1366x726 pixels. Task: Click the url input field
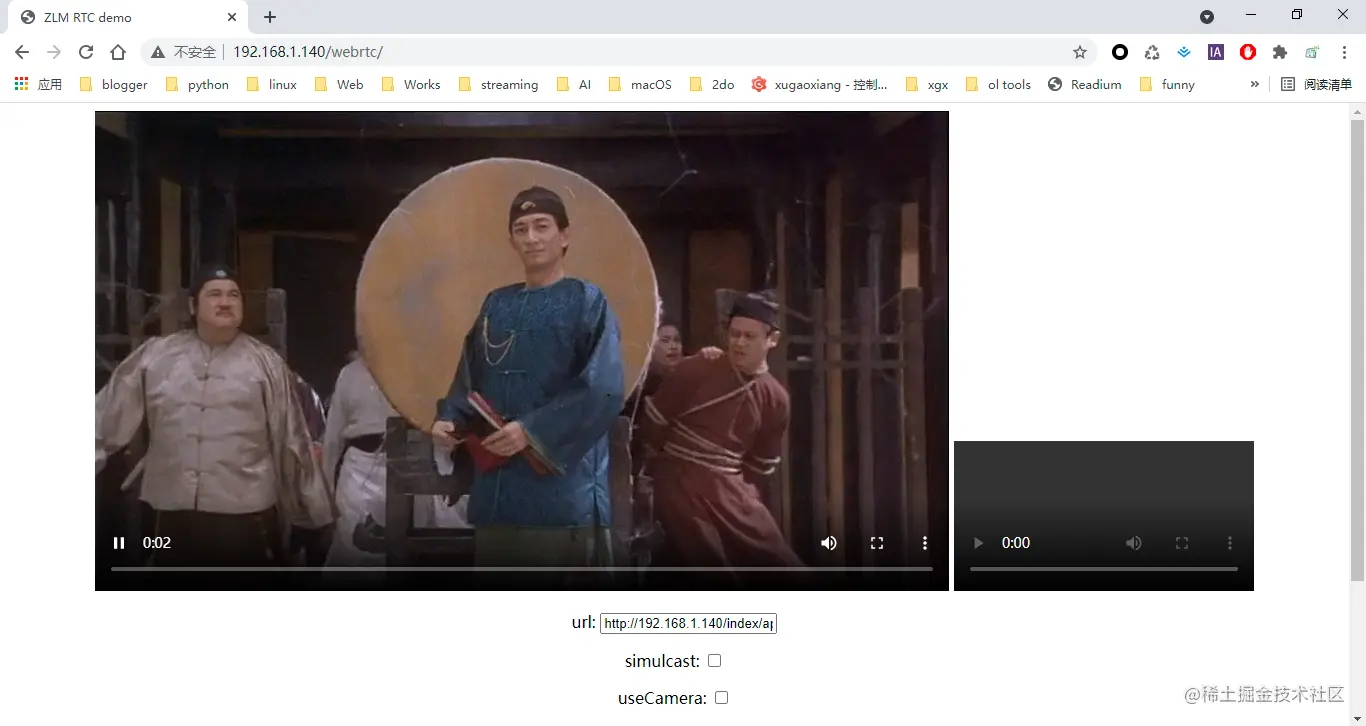point(688,623)
